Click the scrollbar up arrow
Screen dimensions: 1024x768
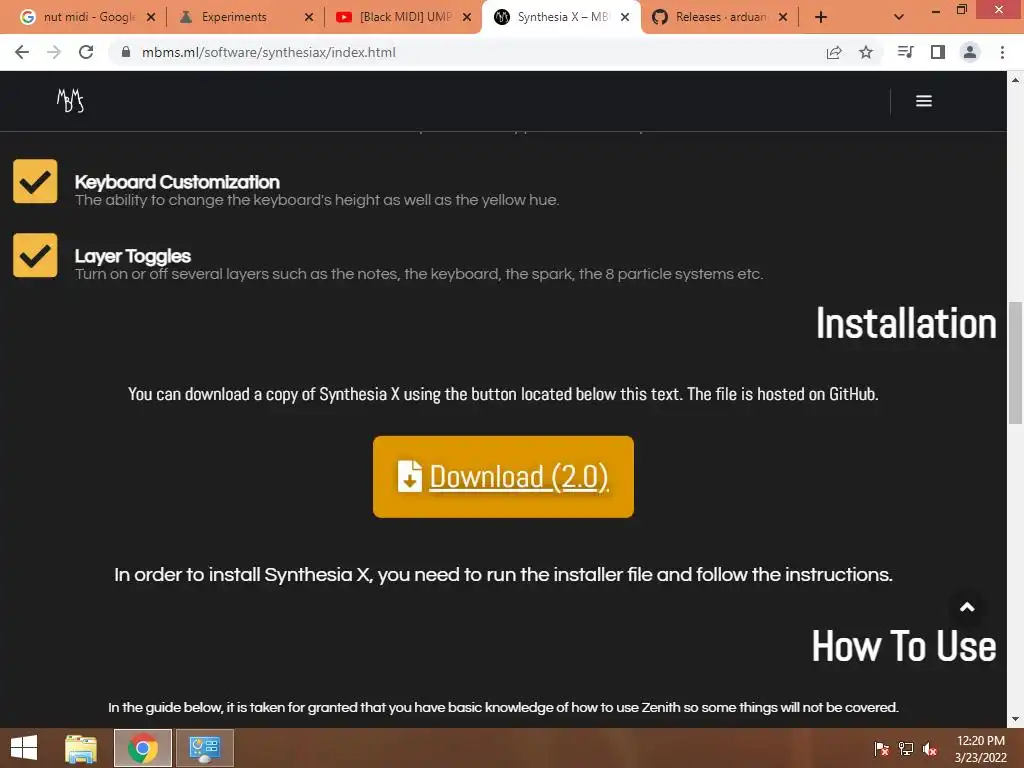click(1015, 80)
